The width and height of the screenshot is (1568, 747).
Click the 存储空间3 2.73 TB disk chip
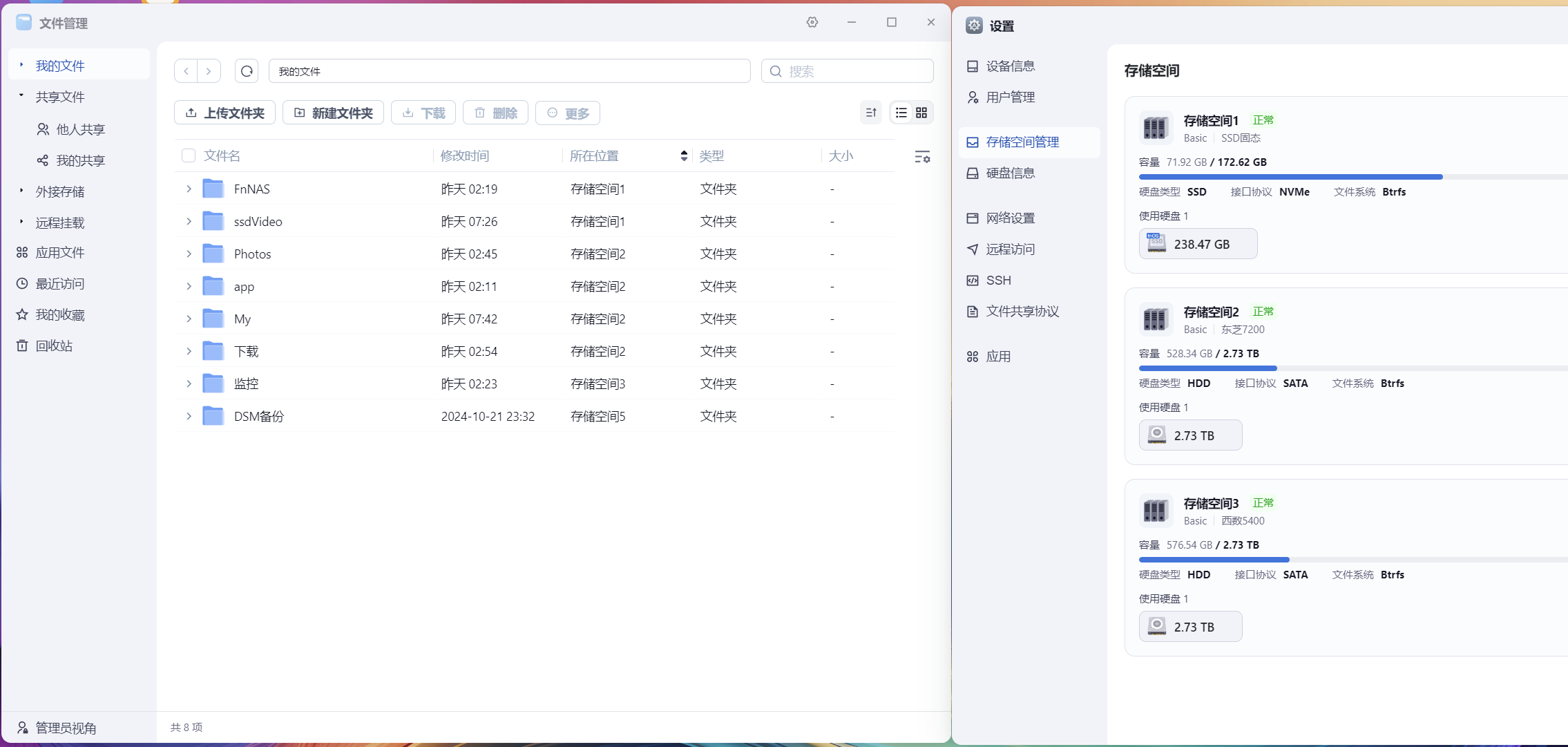pos(1190,627)
